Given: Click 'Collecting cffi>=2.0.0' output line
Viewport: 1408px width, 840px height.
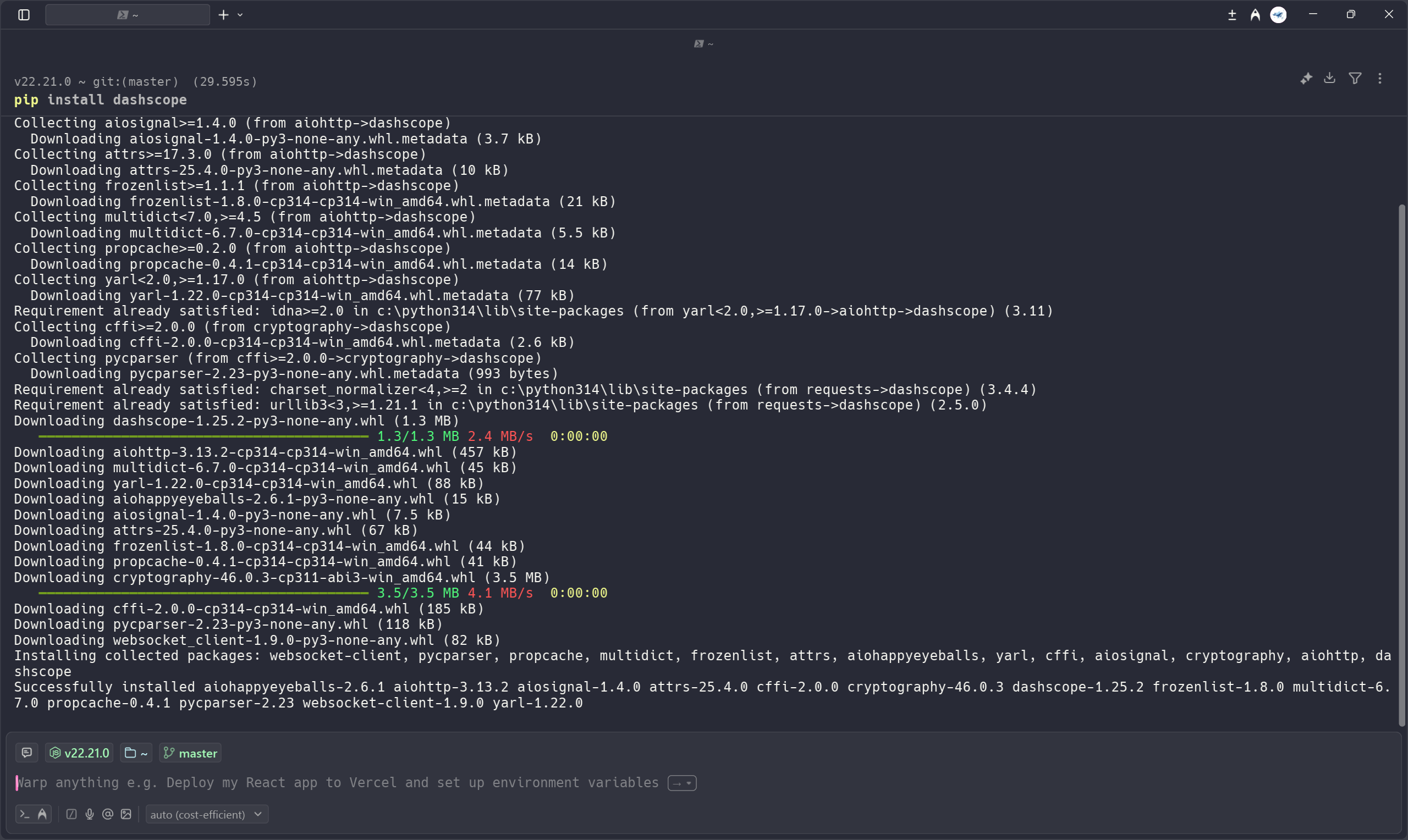Looking at the screenshot, I should (x=233, y=327).
